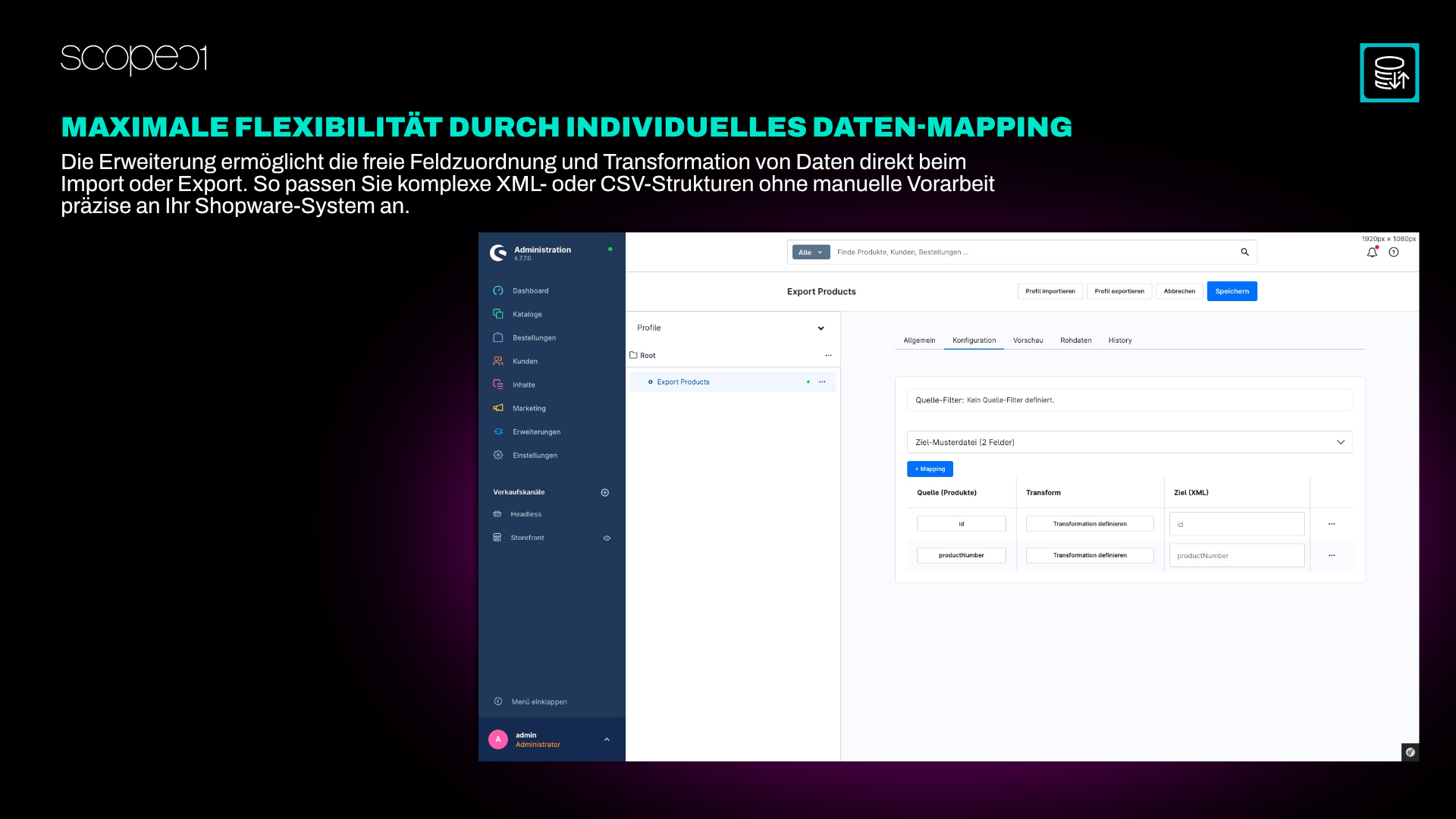Click the Headless basket icon
Image resolution: width=1456 pixels, height=819 pixels.
[497, 514]
